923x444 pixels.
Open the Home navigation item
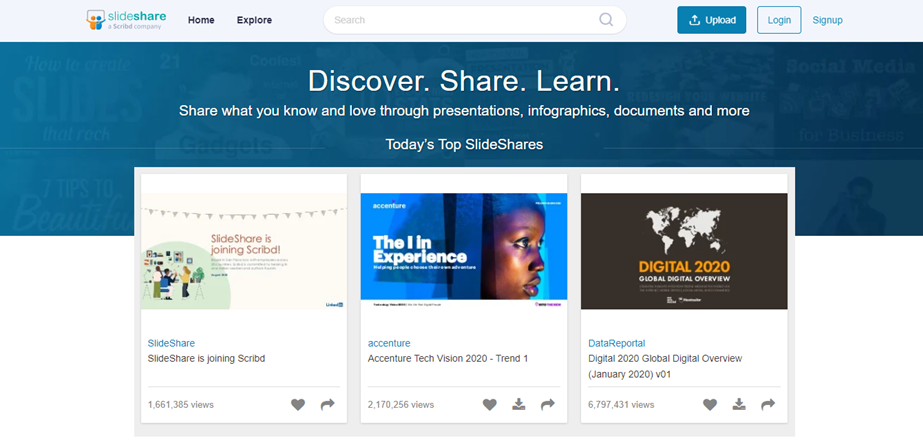(x=201, y=20)
